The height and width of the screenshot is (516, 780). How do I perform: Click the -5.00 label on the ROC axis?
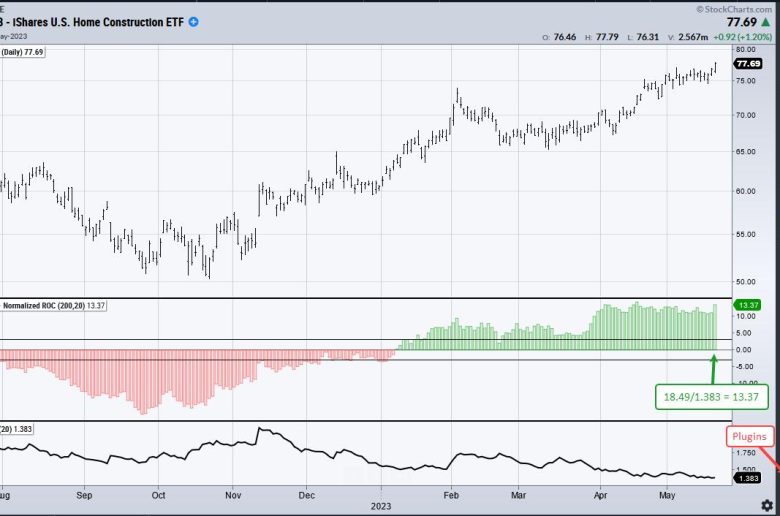pyautogui.click(x=745, y=366)
